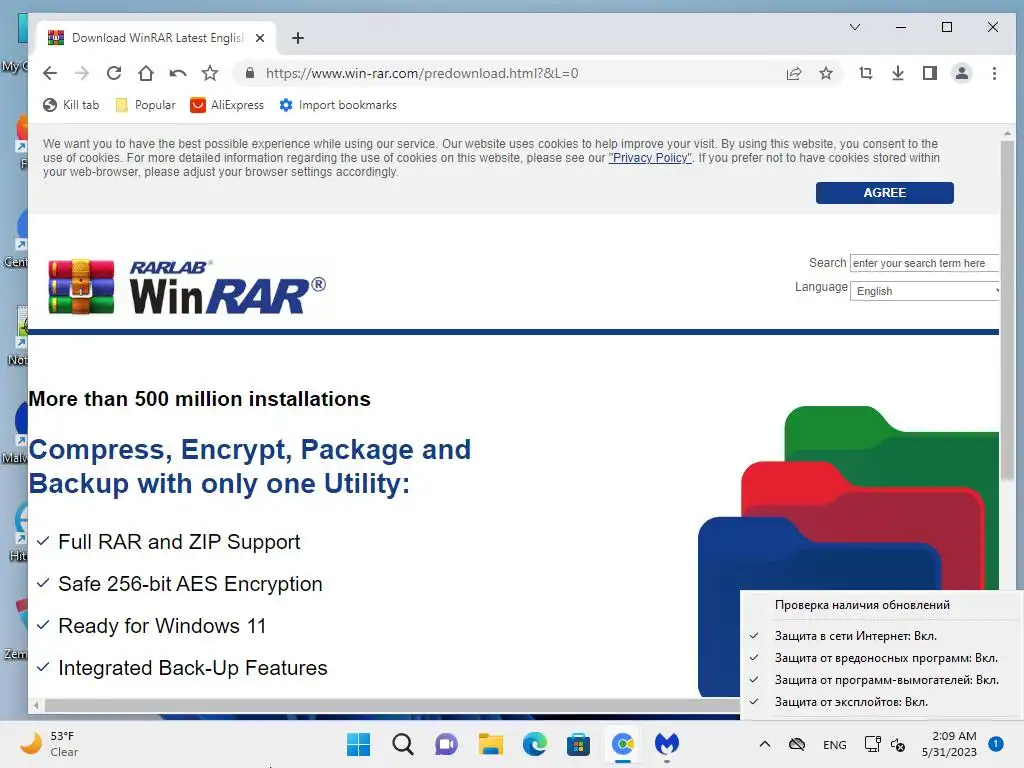
Task: Open Microsoft Store from taskbar
Action: point(579,744)
